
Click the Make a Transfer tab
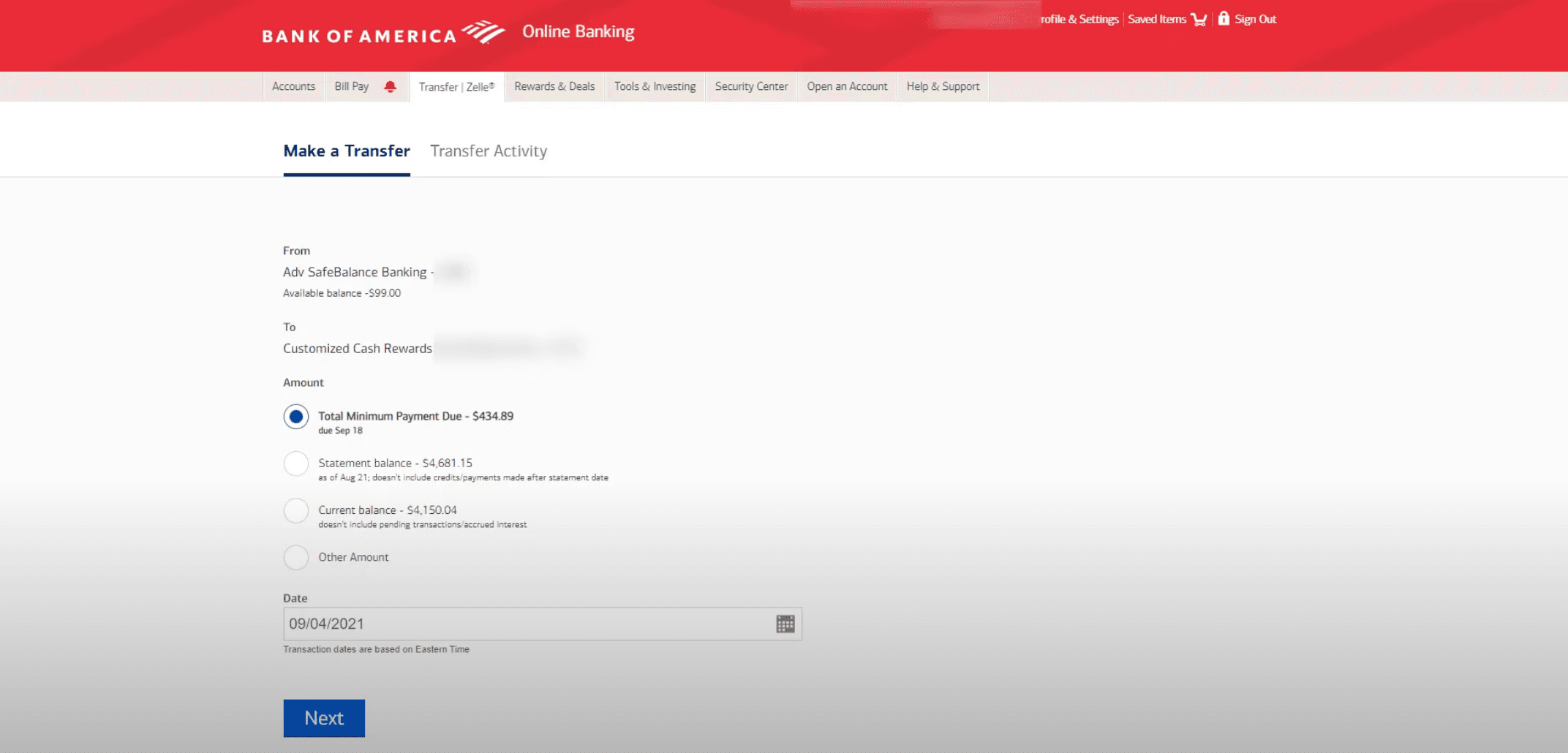(x=347, y=151)
